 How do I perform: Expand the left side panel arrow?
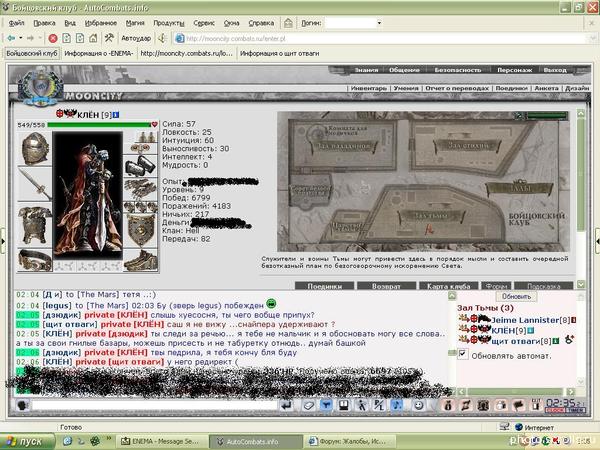[x=3, y=241]
